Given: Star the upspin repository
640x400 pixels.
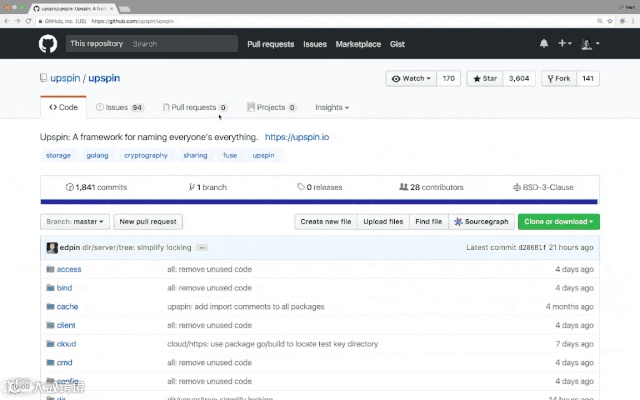Looking at the screenshot, I should coord(485,78).
